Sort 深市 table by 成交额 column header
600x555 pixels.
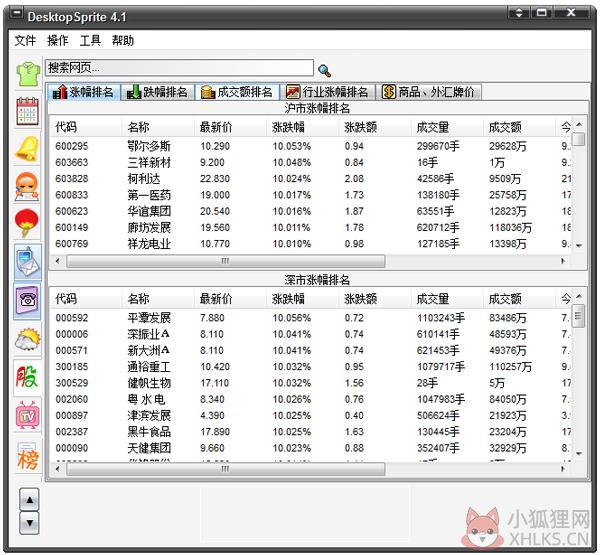[x=519, y=299]
